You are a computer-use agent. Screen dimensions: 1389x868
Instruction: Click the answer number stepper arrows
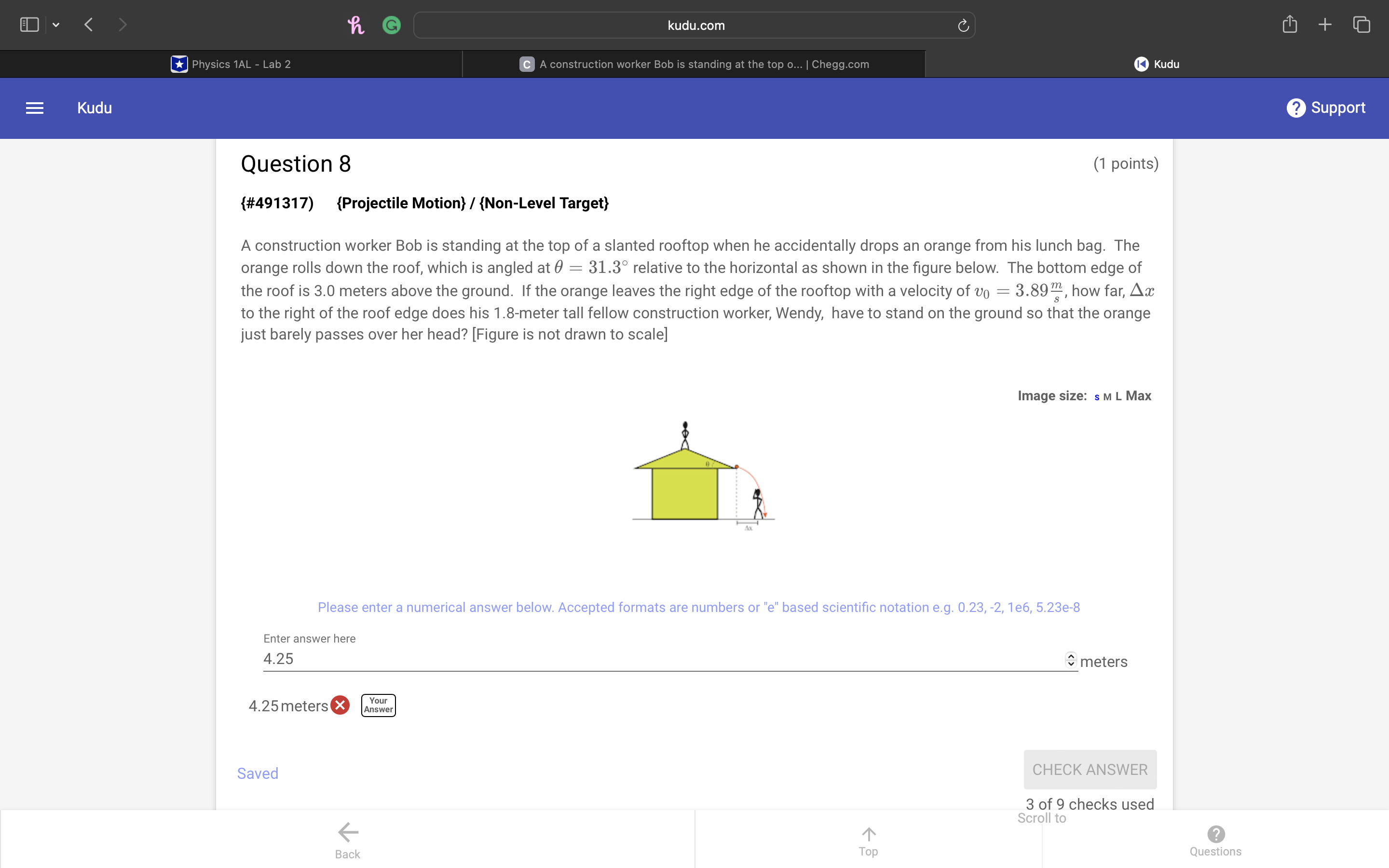pos(1071,660)
